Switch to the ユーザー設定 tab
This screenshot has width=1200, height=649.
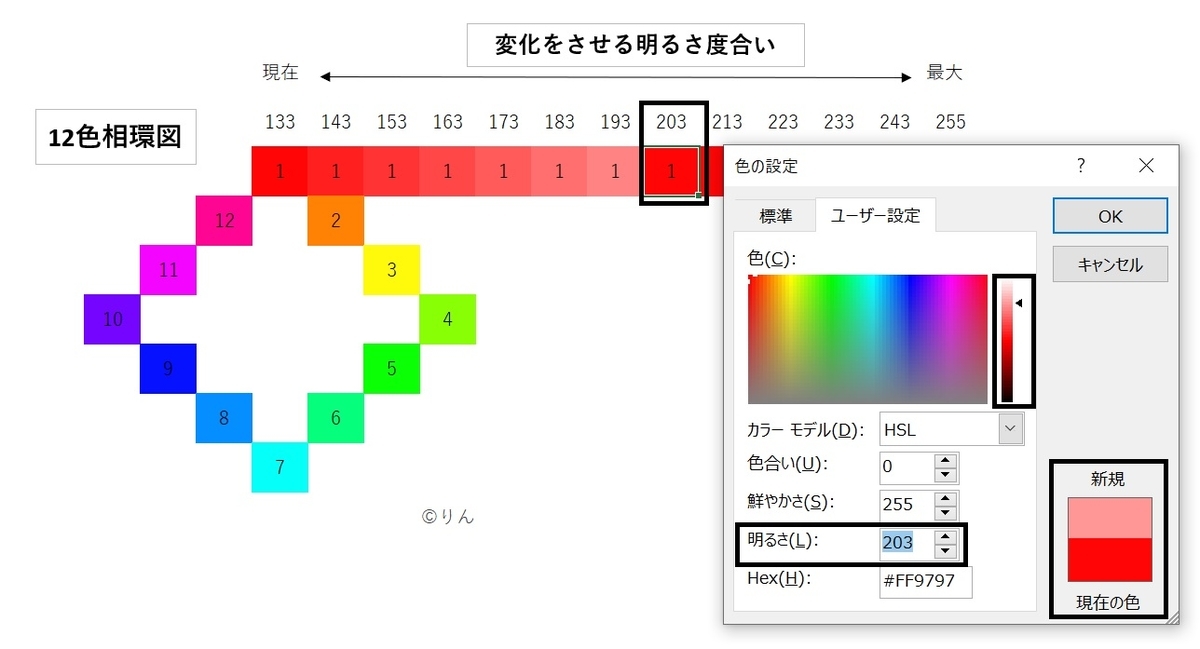coord(875,214)
